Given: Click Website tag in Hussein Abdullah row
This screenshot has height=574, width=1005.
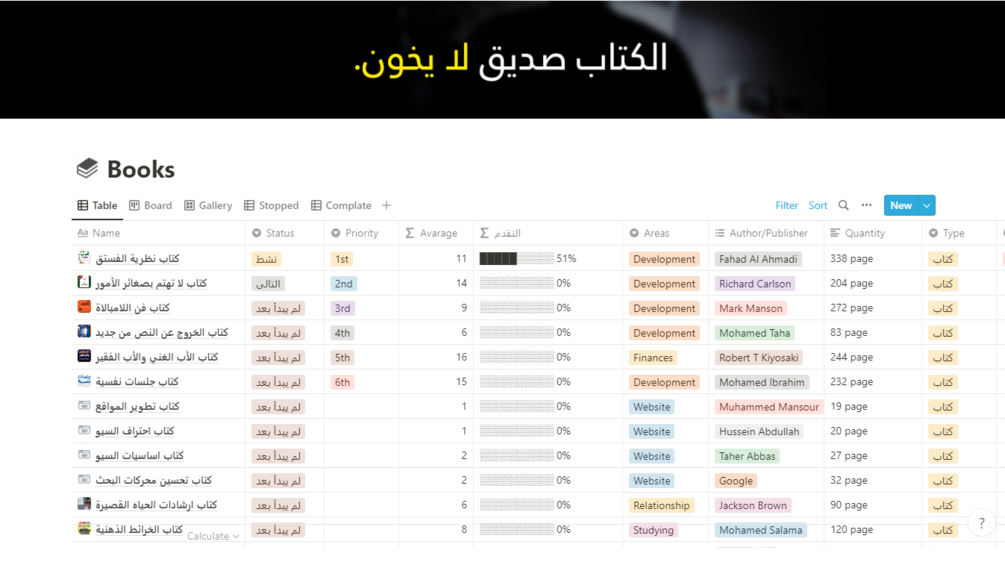Looking at the screenshot, I should 652,431.
